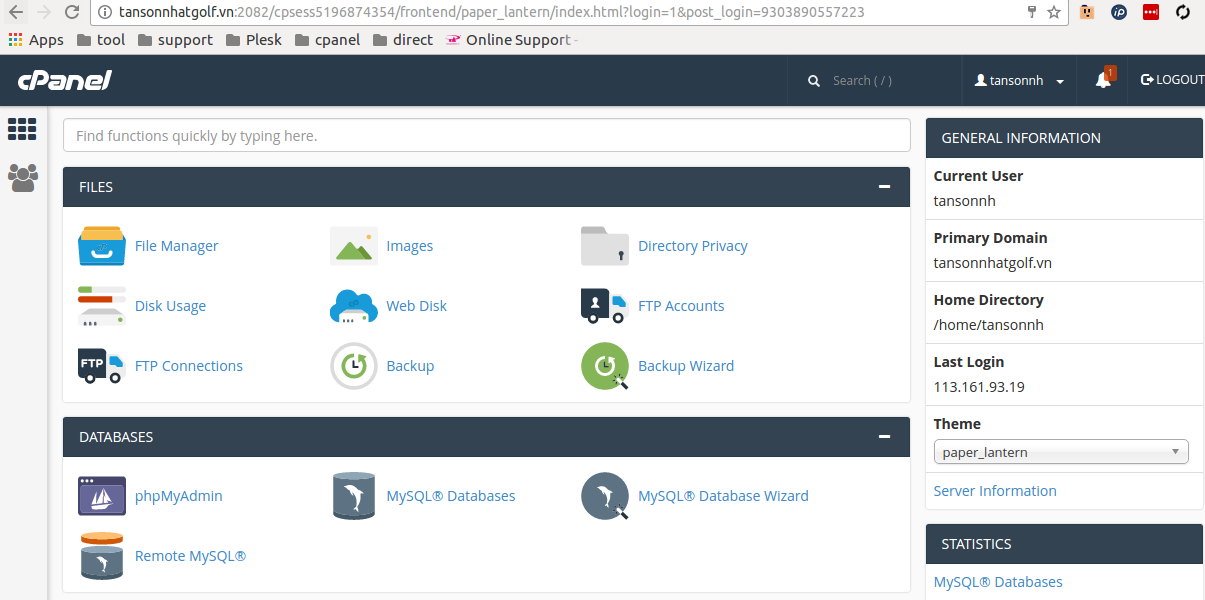Viewport: 1205px width, 600px height.
Task: Click the Backup clock icon
Action: coord(354,366)
